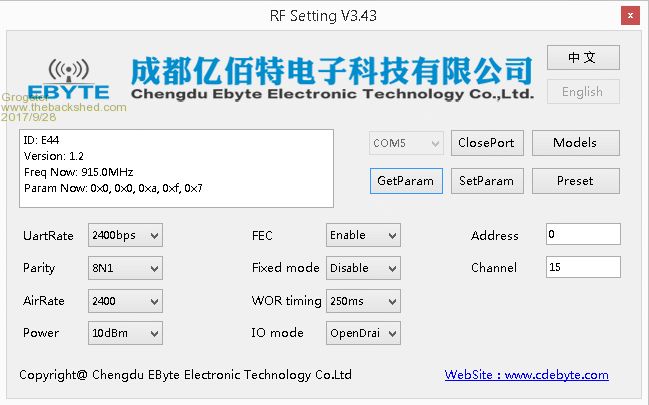649x405 pixels.
Task: Open the COM5 port dropdown
Action: coord(406,143)
